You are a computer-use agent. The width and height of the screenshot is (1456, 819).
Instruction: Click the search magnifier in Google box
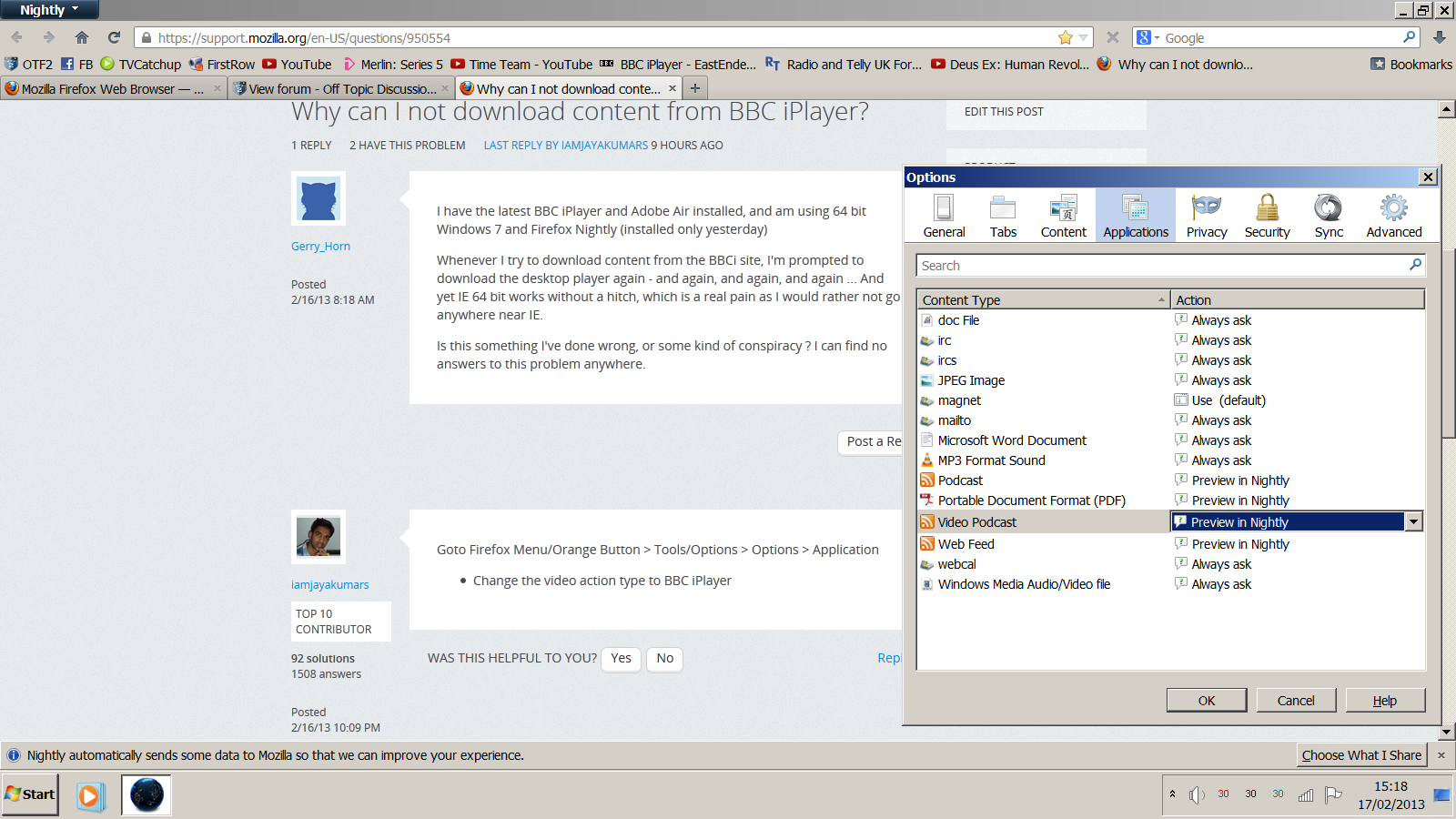[1410, 37]
